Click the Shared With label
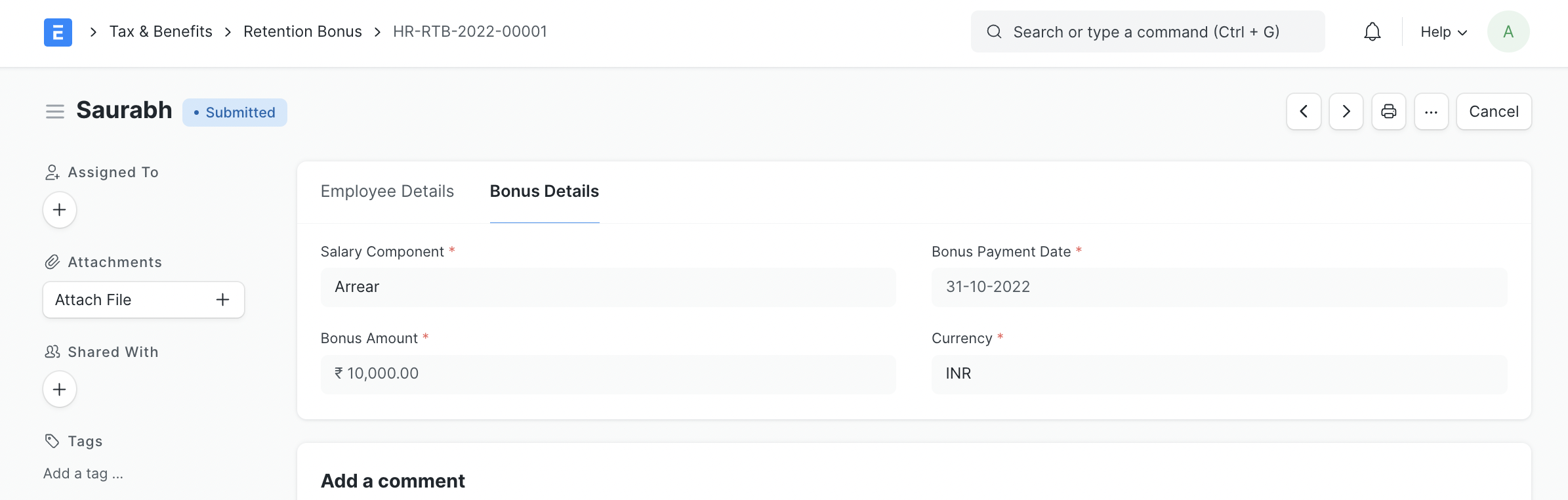This screenshot has height=500, width=1568. pos(113,352)
